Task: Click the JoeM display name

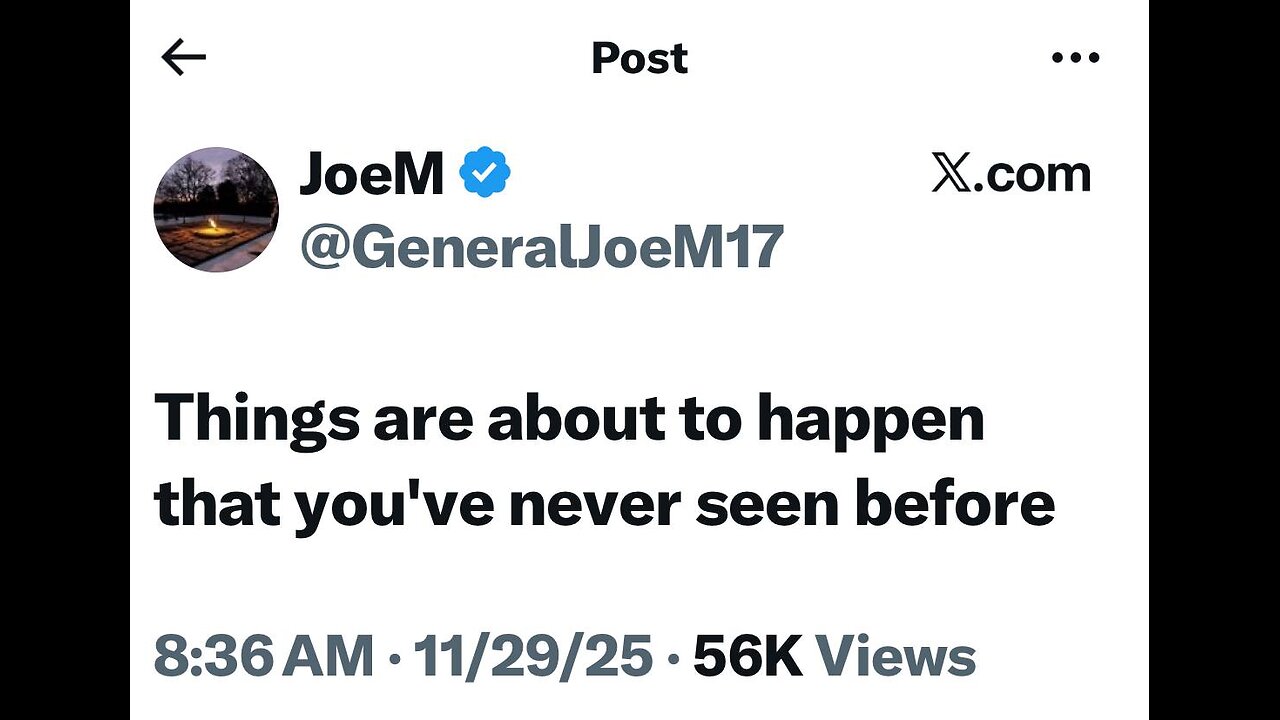Action: tap(371, 174)
